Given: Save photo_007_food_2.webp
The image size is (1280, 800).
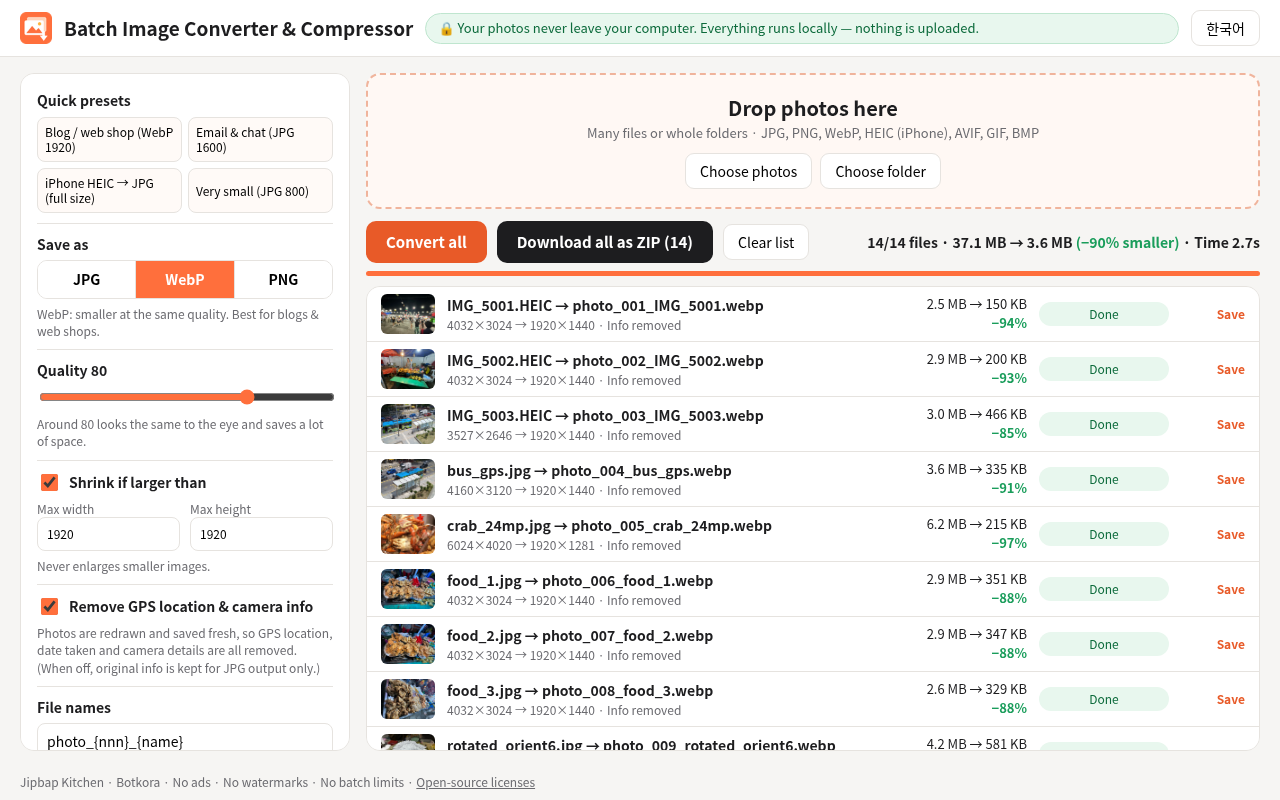Looking at the screenshot, I should pos(1230,644).
